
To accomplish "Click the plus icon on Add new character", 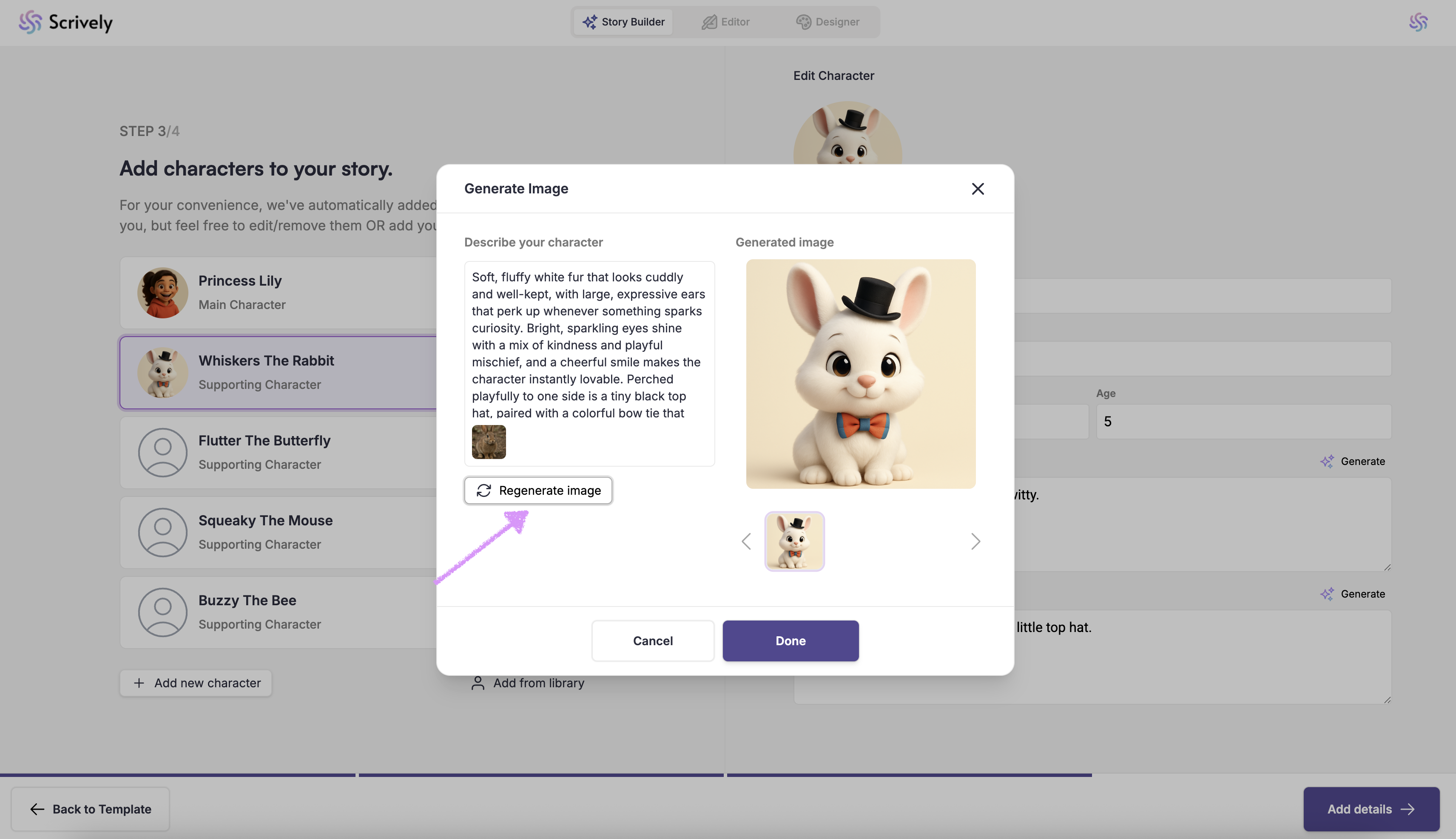I will pos(139,683).
